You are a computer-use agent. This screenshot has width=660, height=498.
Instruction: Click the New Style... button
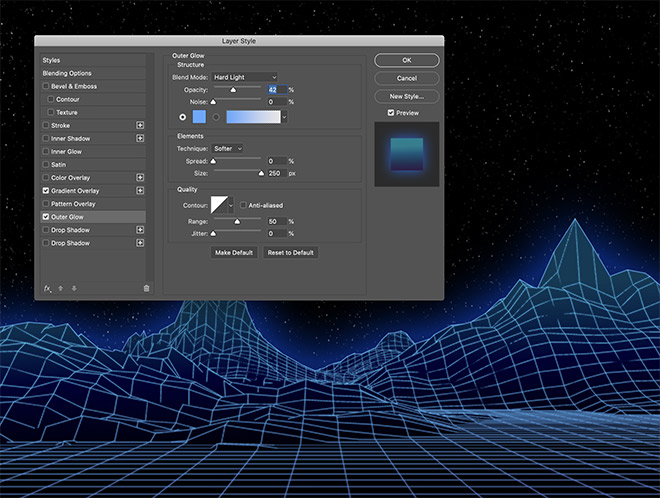click(407, 96)
